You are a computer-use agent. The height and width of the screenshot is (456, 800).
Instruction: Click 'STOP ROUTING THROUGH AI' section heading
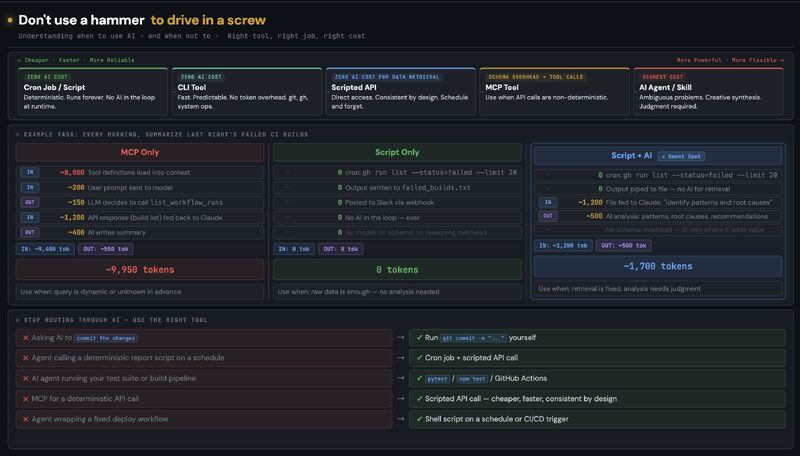pyautogui.click(x=112, y=320)
